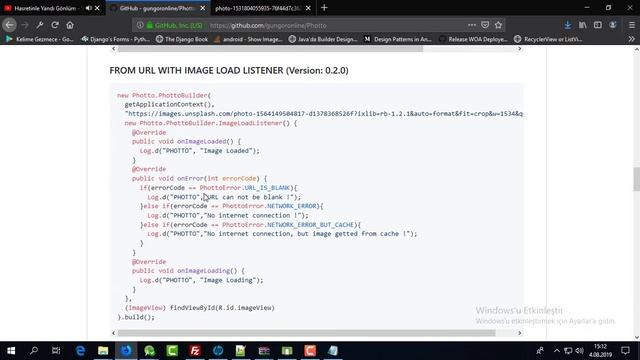
Task: Click heading FROM URL WITH IMAGE LOAD LISTENER
Action: click(229, 70)
